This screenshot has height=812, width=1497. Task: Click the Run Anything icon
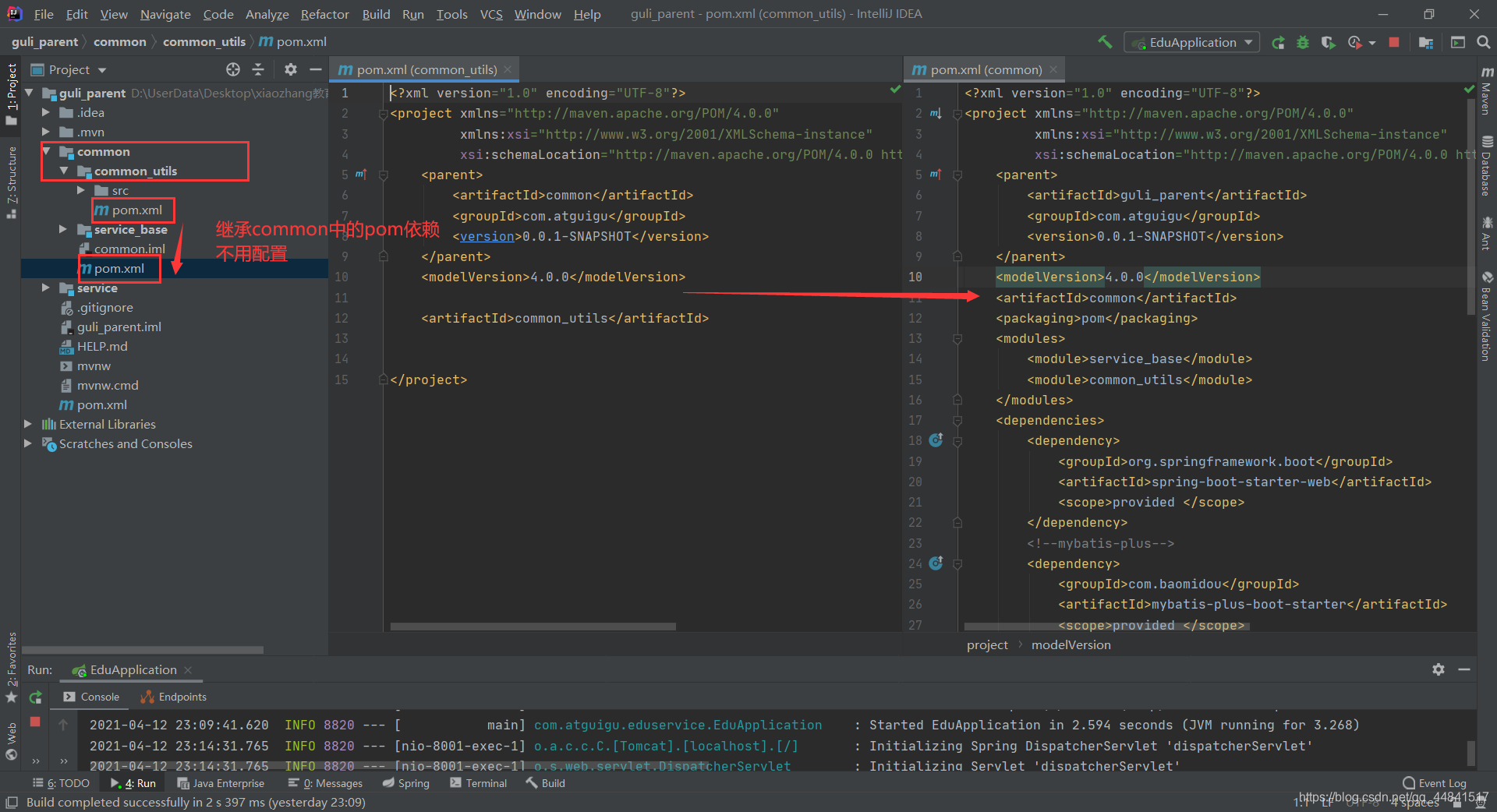(1458, 42)
